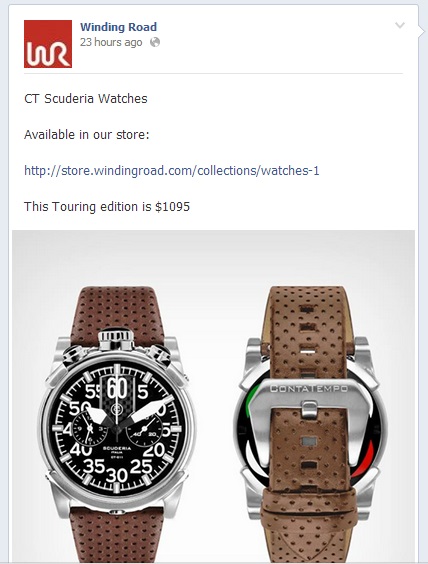Screen dimensions: 428x564
Task: Open the Winding Road logo avatar
Action: (48, 44)
